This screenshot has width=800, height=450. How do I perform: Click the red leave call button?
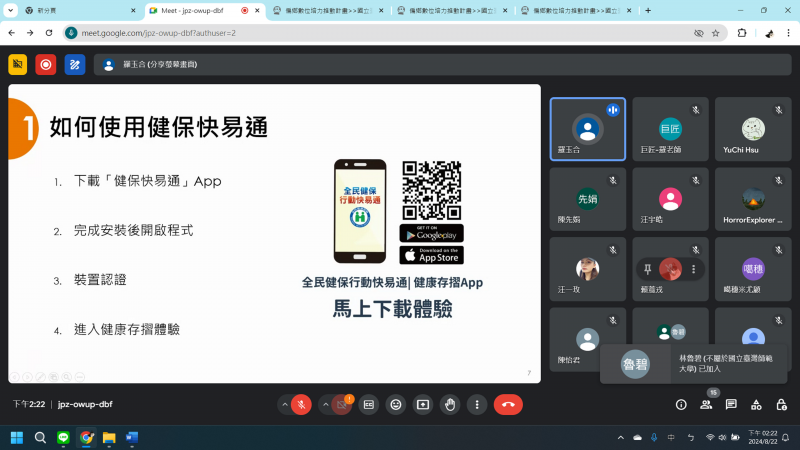[x=508, y=404]
